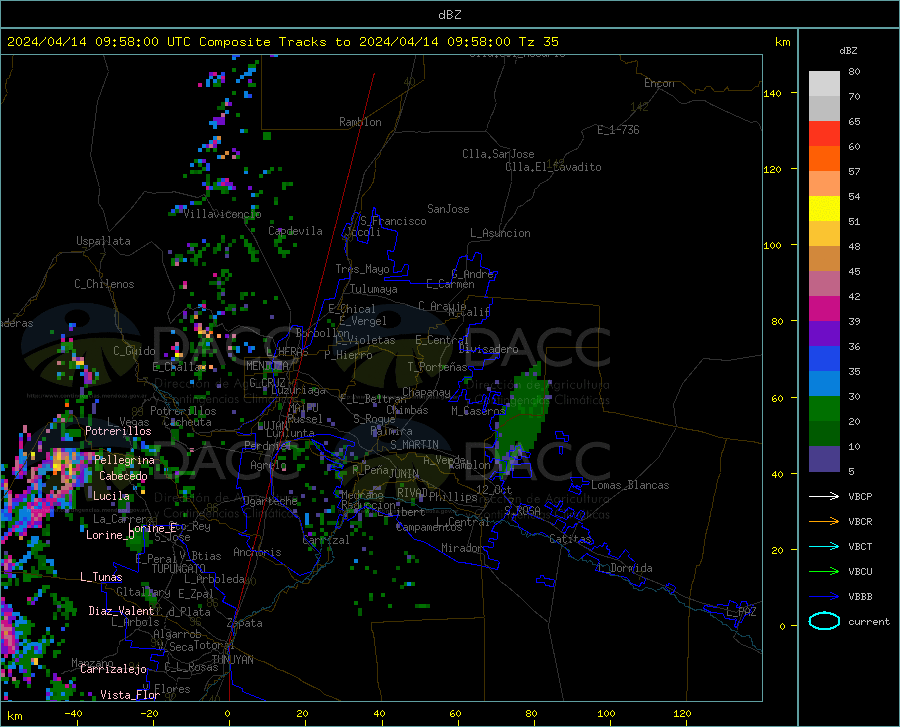
Task: Click the orange VBCR arrow in legend
Action: (824, 522)
